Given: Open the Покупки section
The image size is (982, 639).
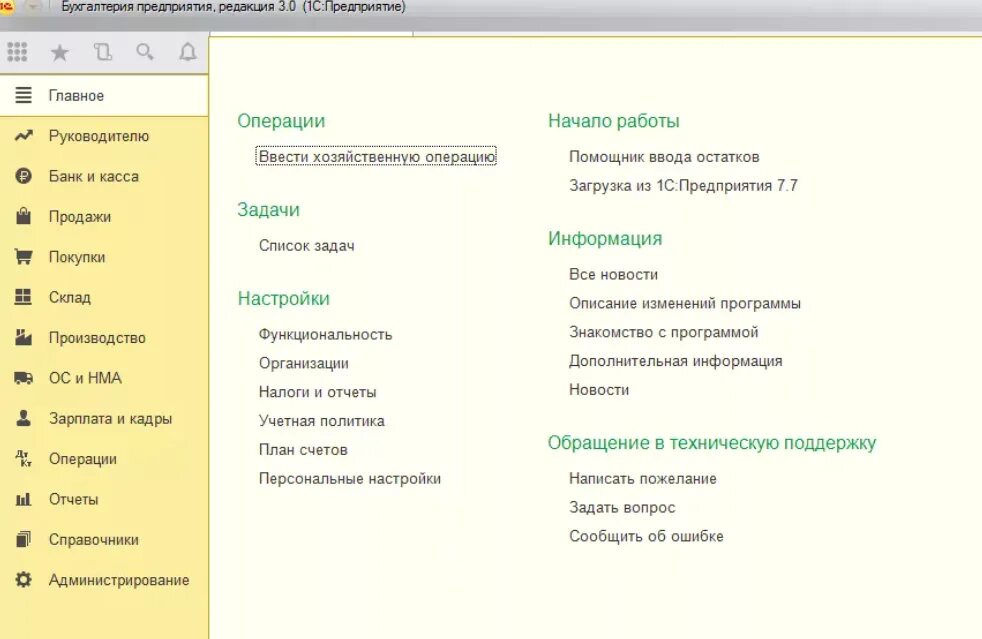Looking at the screenshot, I should pyautogui.click(x=77, y=257).
